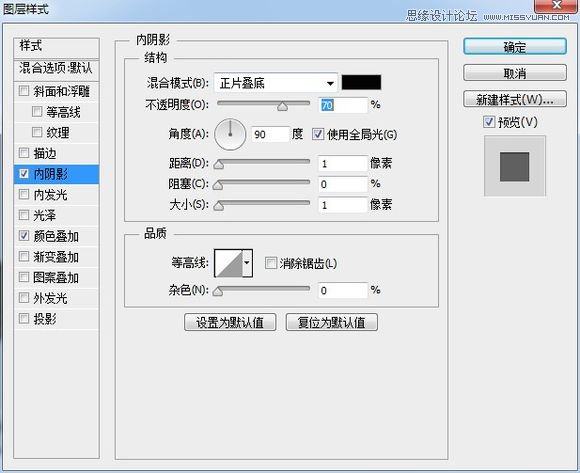
Task: Click the 距离 pixel value field
Action: [343, 163]
